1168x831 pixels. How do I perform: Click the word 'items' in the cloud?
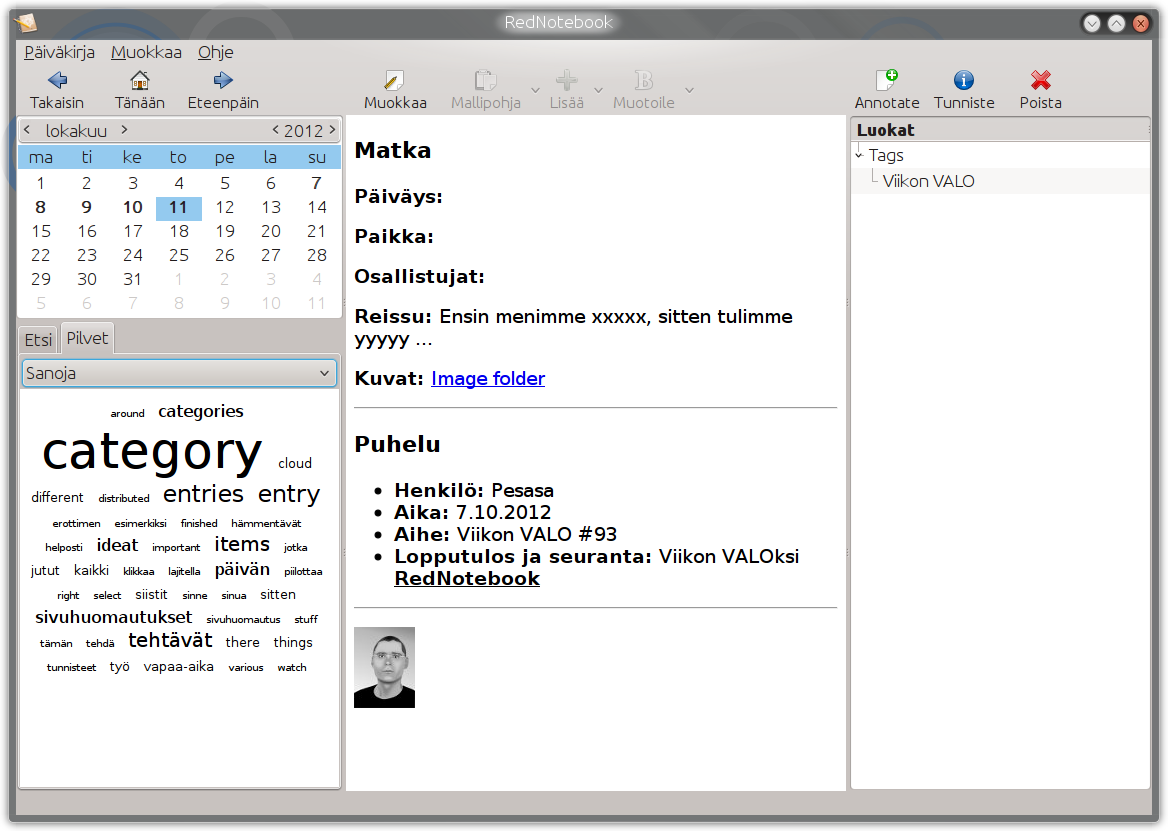242,544
